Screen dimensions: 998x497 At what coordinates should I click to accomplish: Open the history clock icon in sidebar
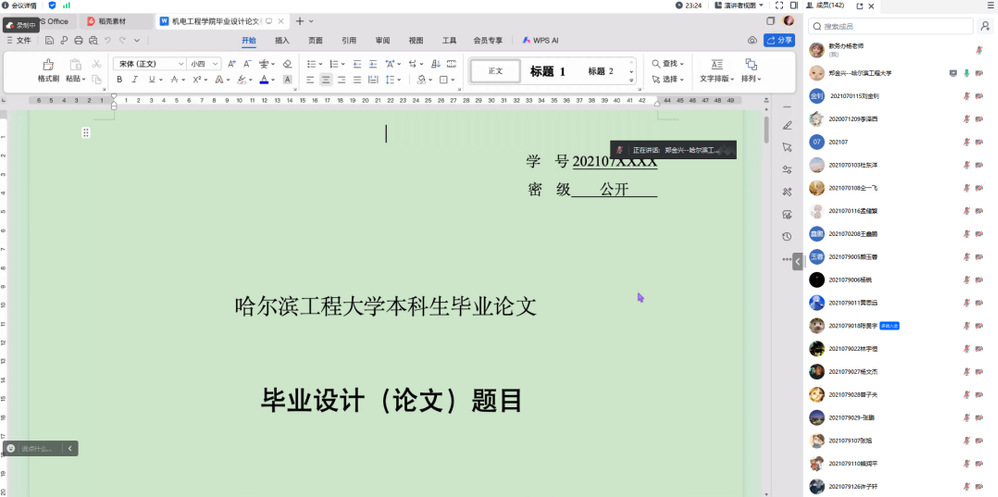tap(787, 236)
